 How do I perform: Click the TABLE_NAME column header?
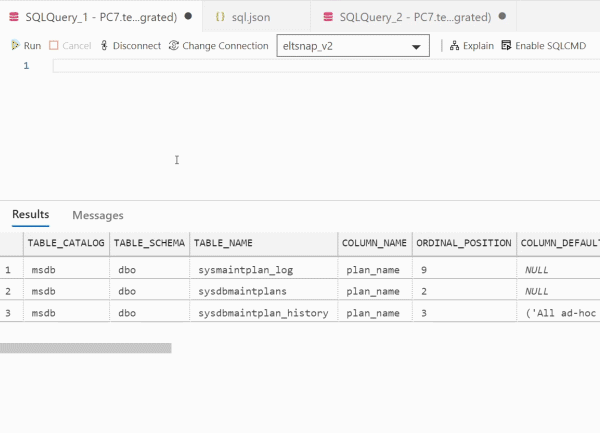coord(264,243)
